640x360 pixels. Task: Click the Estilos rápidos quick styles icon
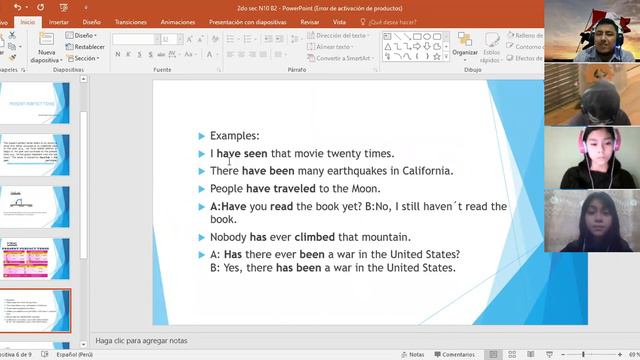492,40
